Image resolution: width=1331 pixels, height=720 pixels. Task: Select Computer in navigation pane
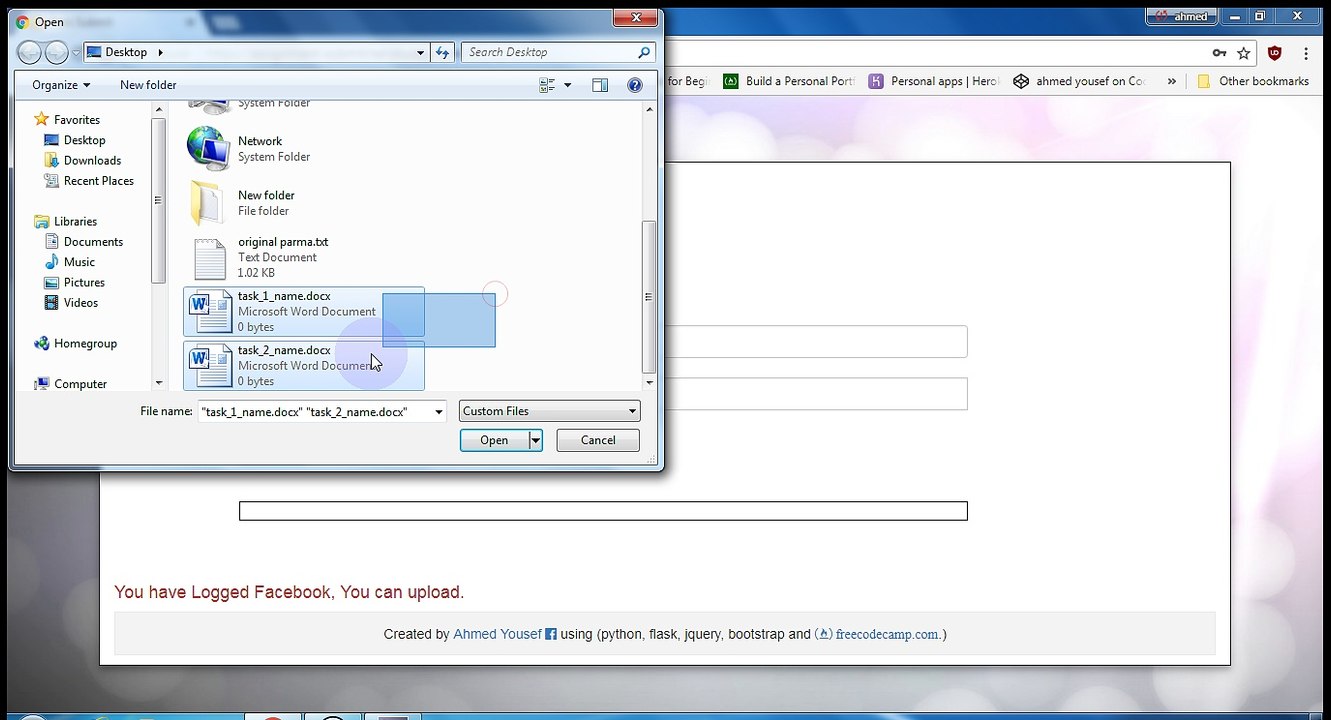point(80,384)
